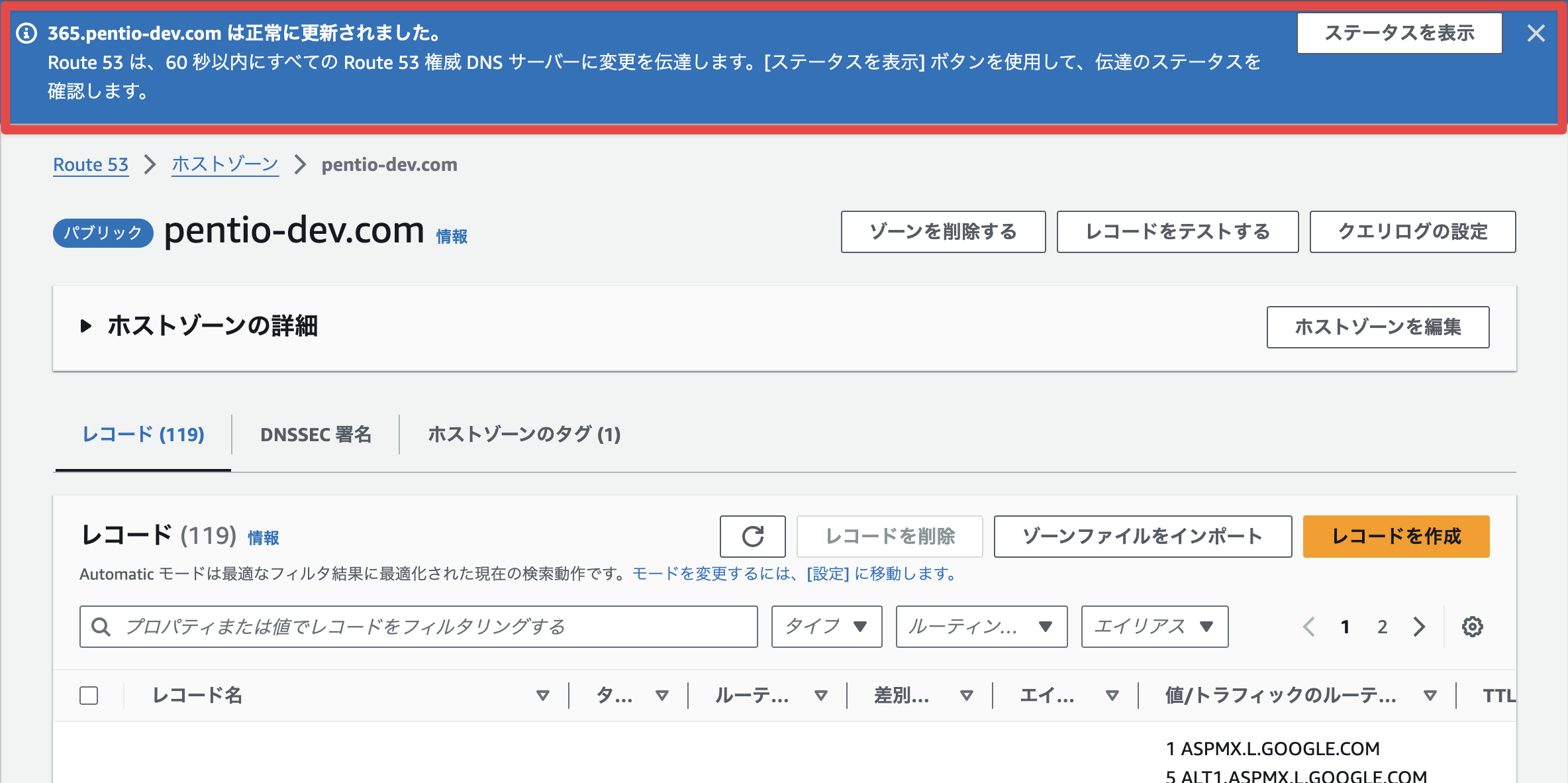Select all records checkbox in header
The image size is (1568, 783).
pyautogui.click(x=89, y=696)
